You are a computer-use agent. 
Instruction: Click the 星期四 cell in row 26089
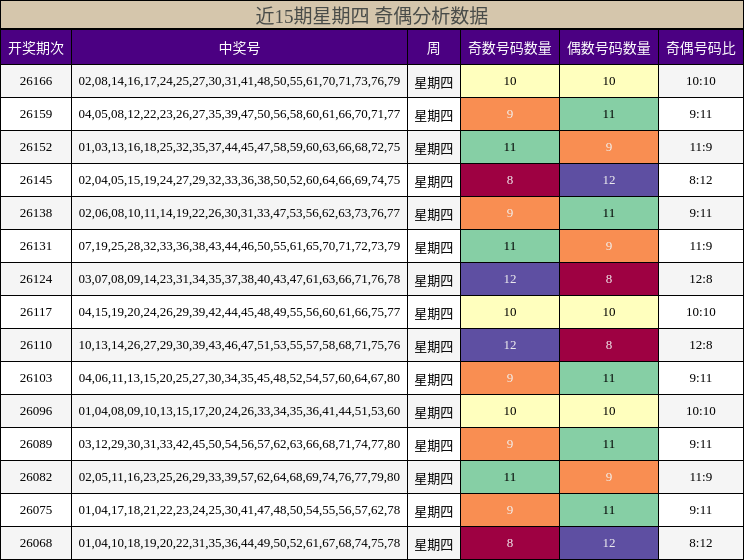pyautogui.click(x=434, y=445)
